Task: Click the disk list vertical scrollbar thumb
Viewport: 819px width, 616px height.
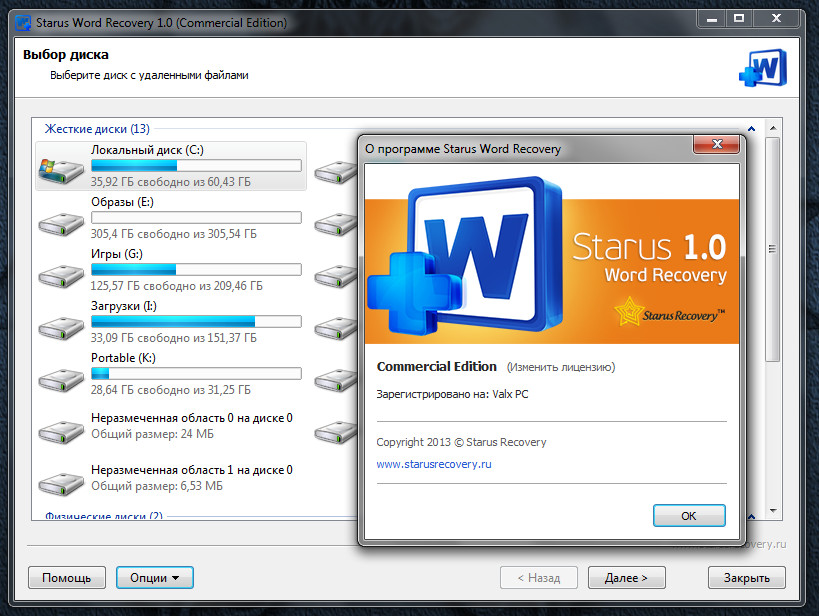Action: [x=773, y=249]
